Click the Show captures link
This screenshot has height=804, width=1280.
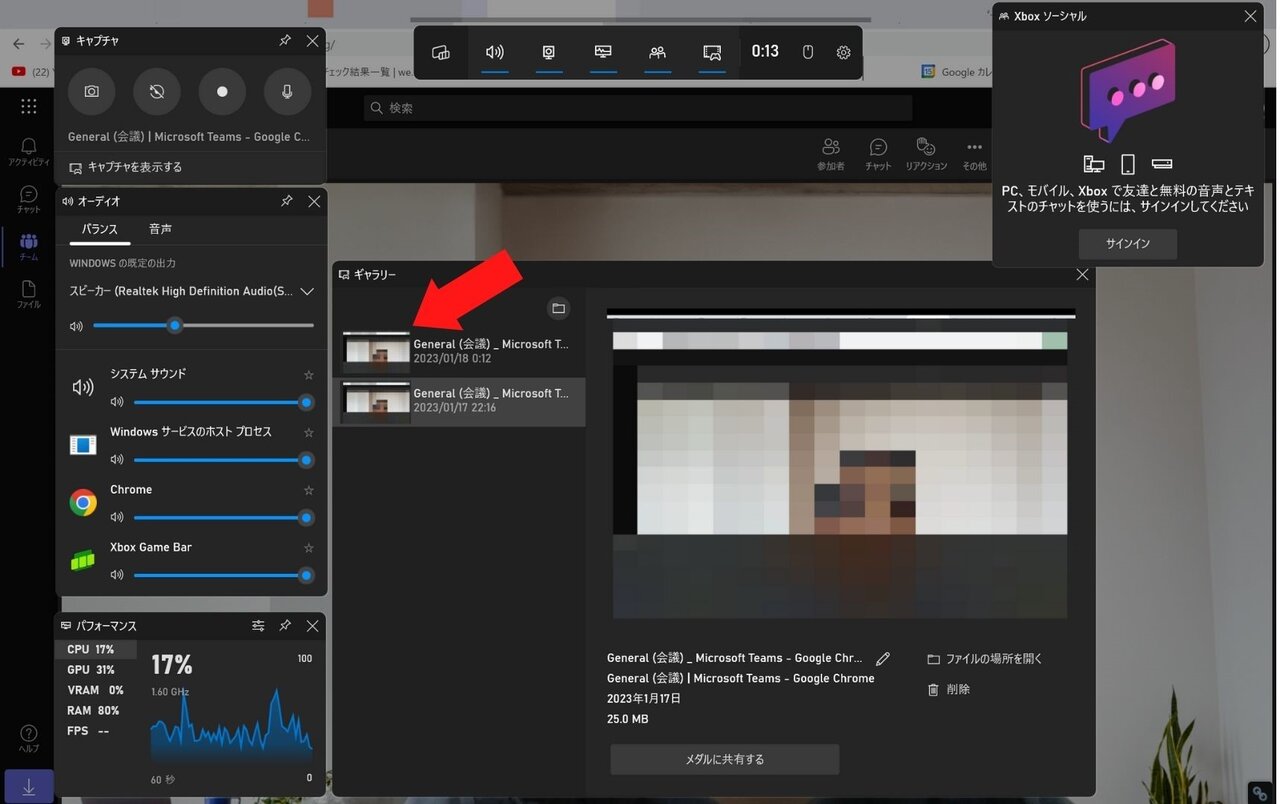pos(125,167)
